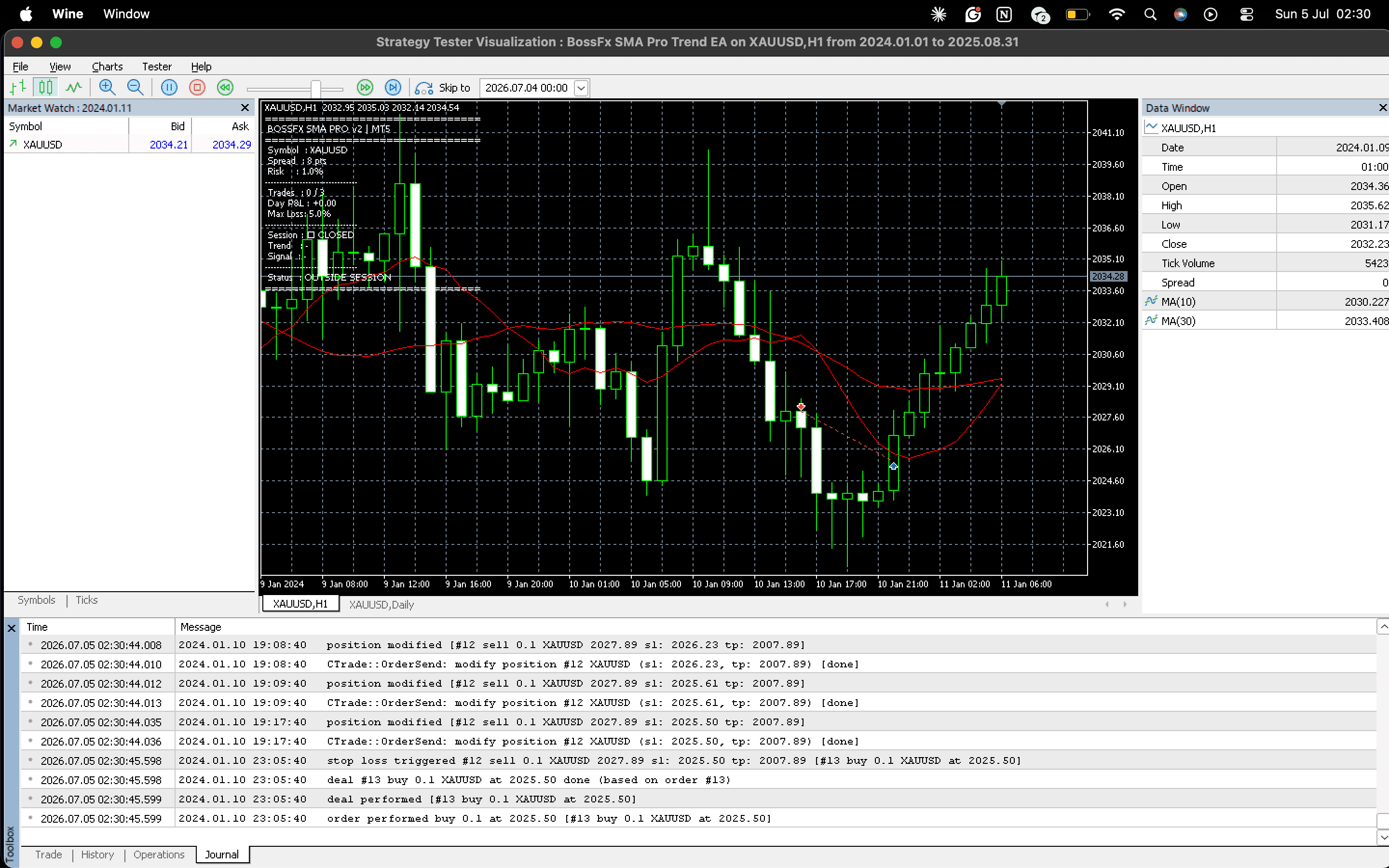Adjust the visualization speed slider
This screenshot has width=1389, height=868.
[316, 88]
